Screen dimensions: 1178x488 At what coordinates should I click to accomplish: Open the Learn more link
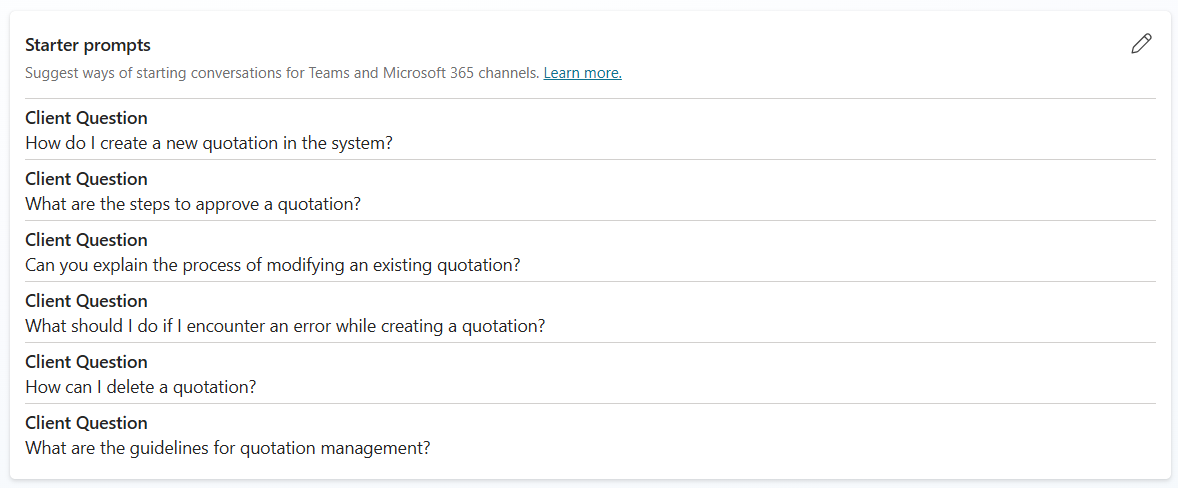pyautogui.click(x=582, y=74)
